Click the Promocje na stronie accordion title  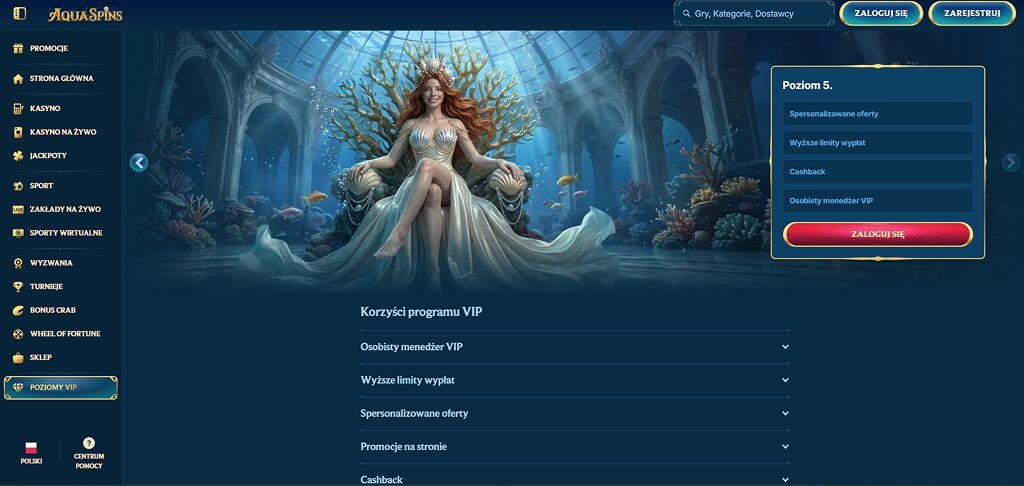(x=404, y=447)
